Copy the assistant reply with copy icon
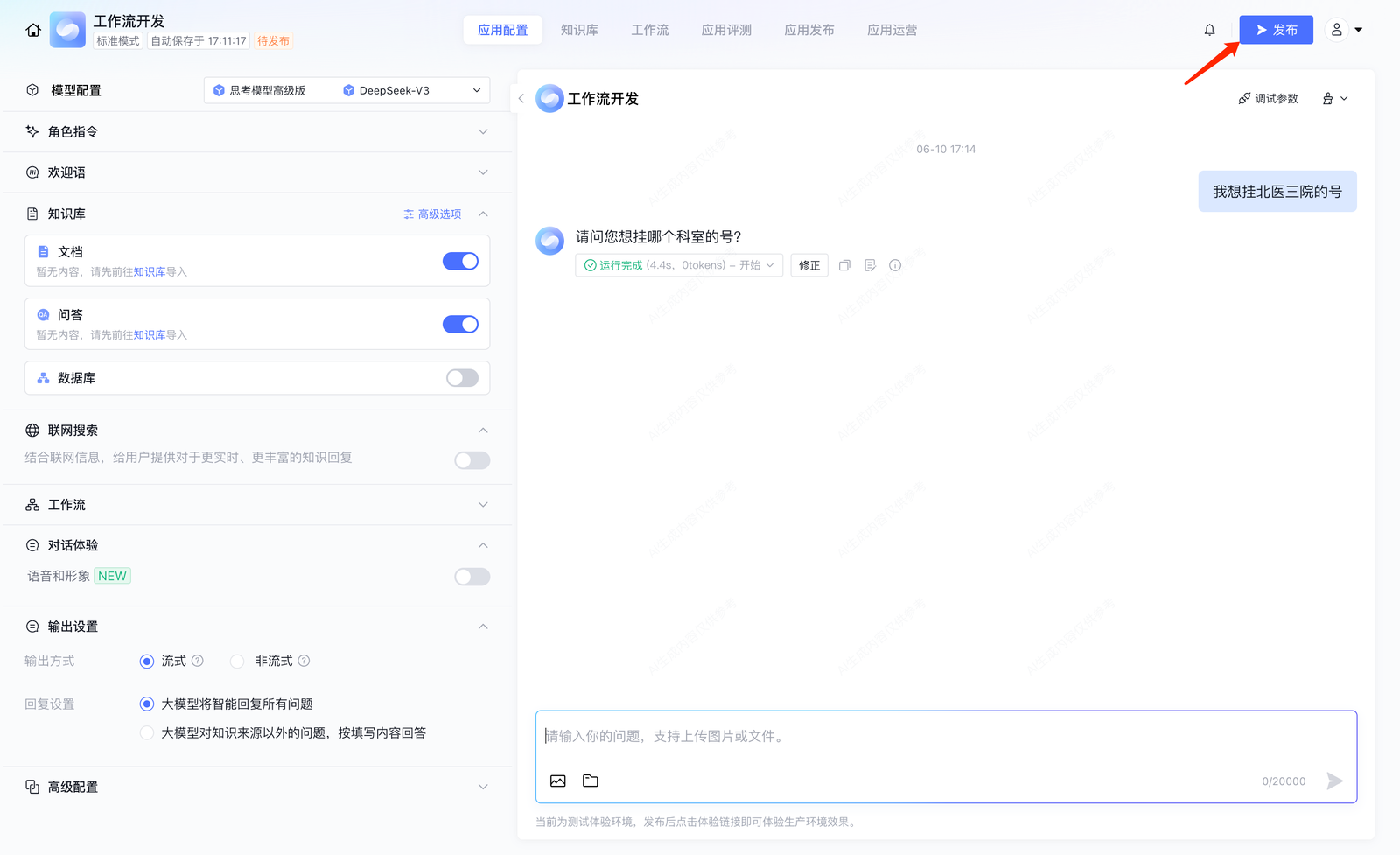The width and height of the screenshot is (1400, 855). point(844,265)
